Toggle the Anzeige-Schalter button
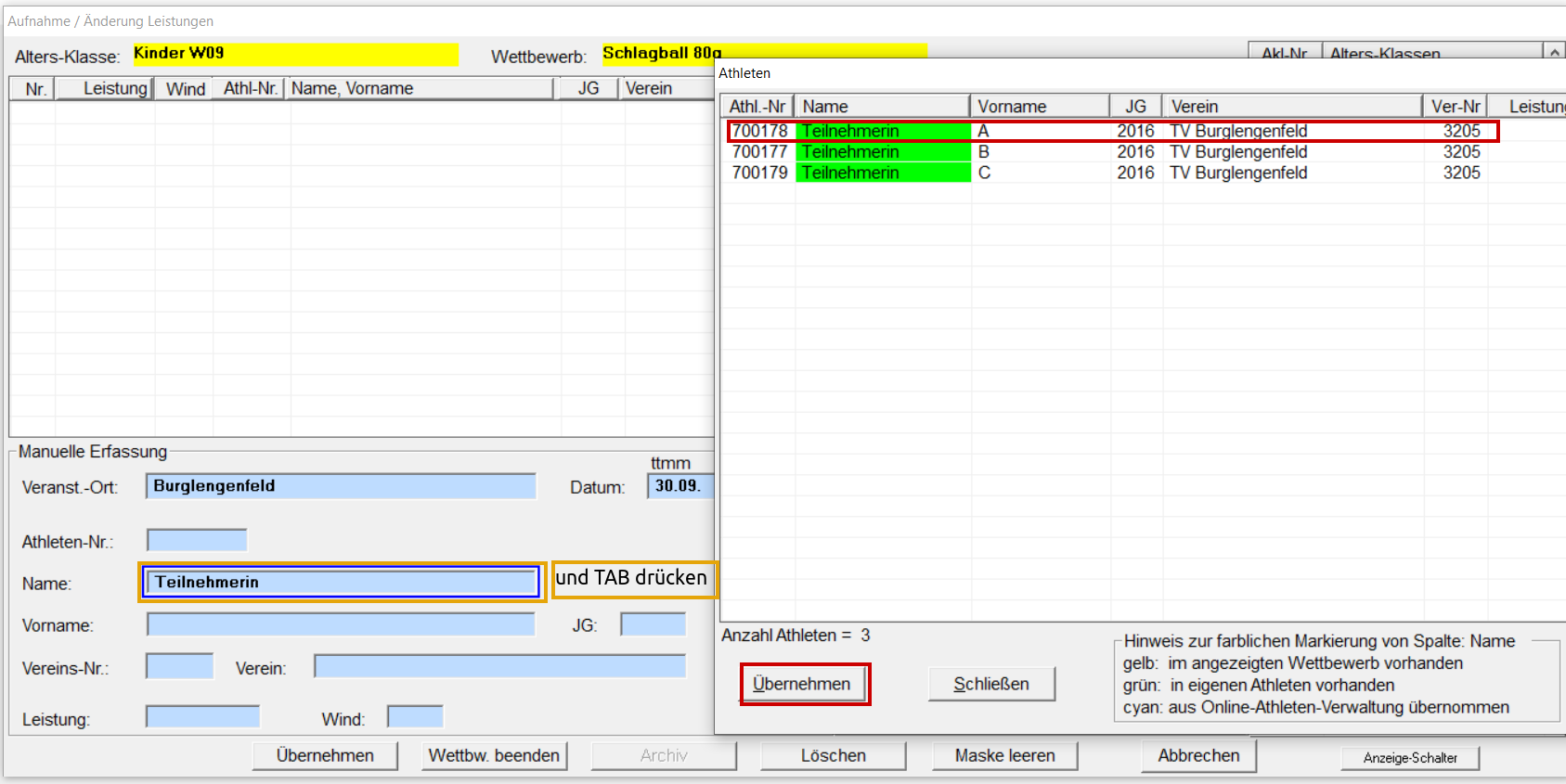This screenshot has height=784, width=1566. coord(1409,758)
